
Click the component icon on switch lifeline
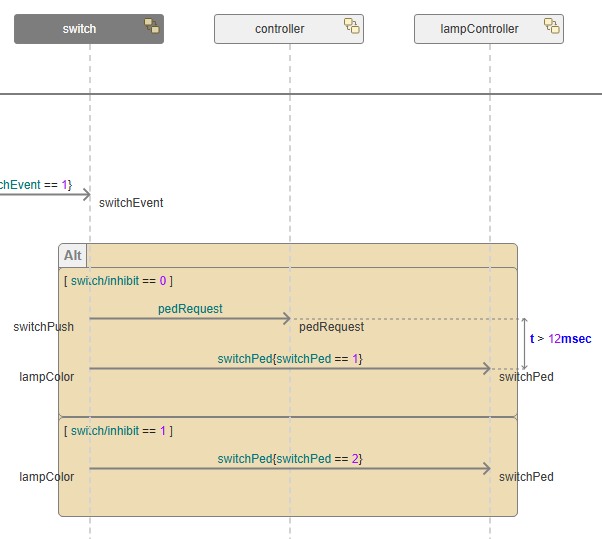pos(151,26)
